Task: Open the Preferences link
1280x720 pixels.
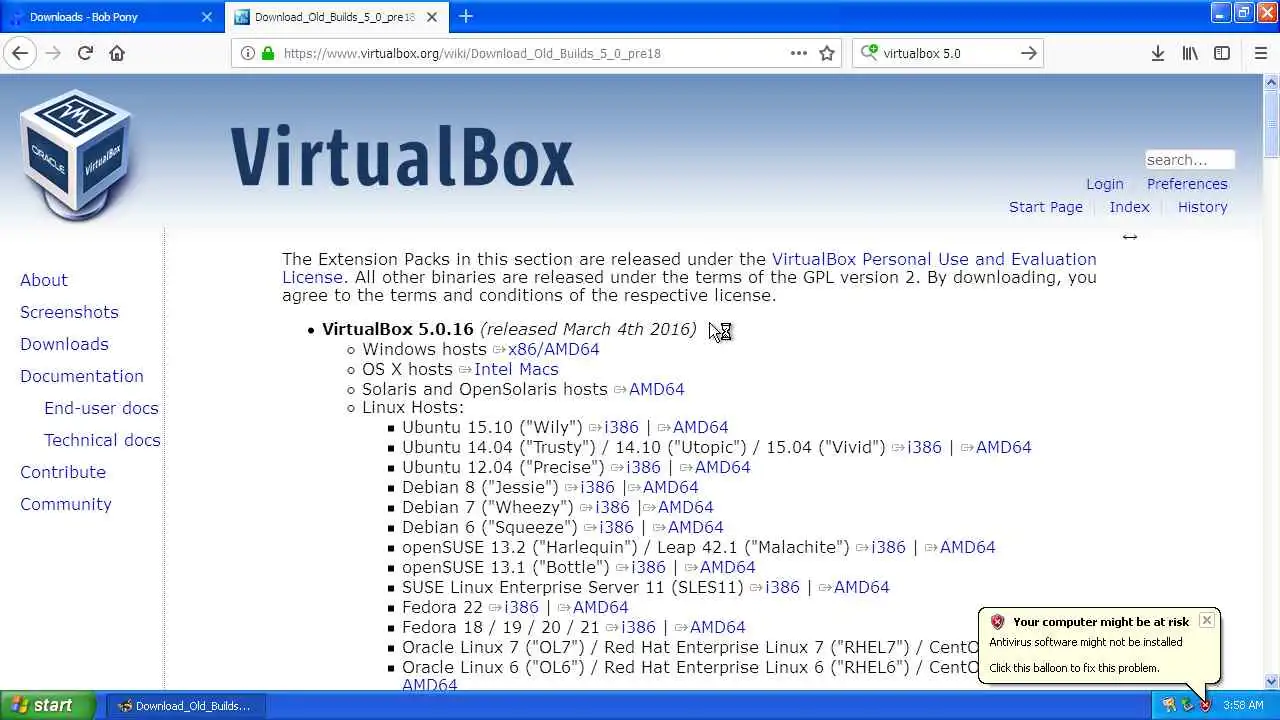Action: (x=1187, y=184)
